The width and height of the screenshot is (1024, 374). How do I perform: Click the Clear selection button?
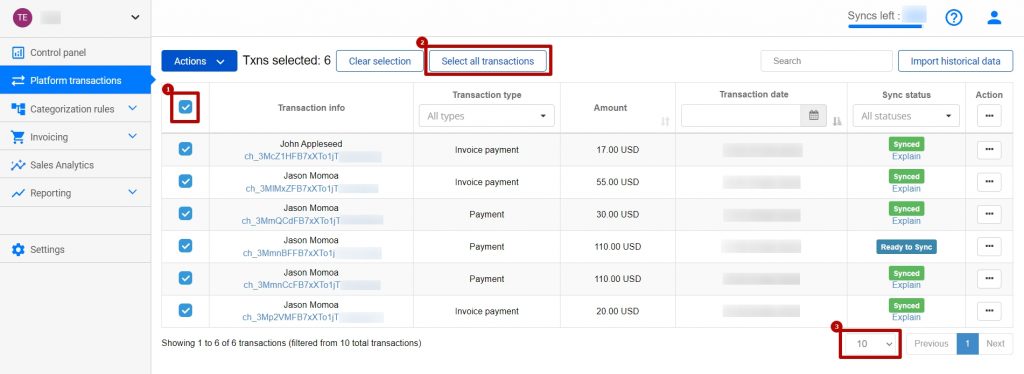pyautogui.click(x=379, y=61)
